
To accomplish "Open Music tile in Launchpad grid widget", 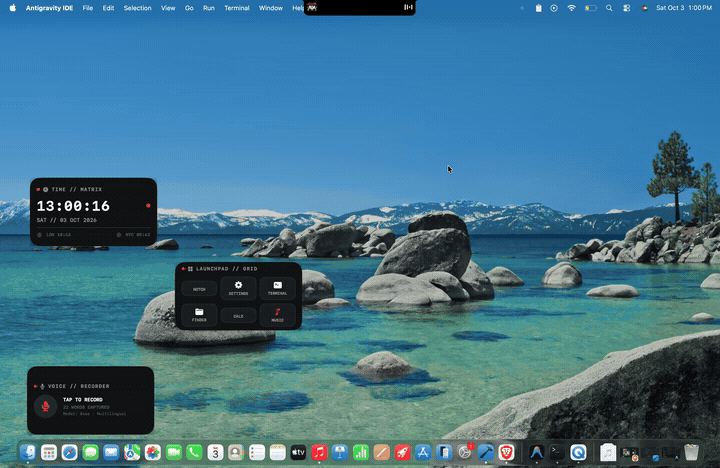I will pos(277,315).
